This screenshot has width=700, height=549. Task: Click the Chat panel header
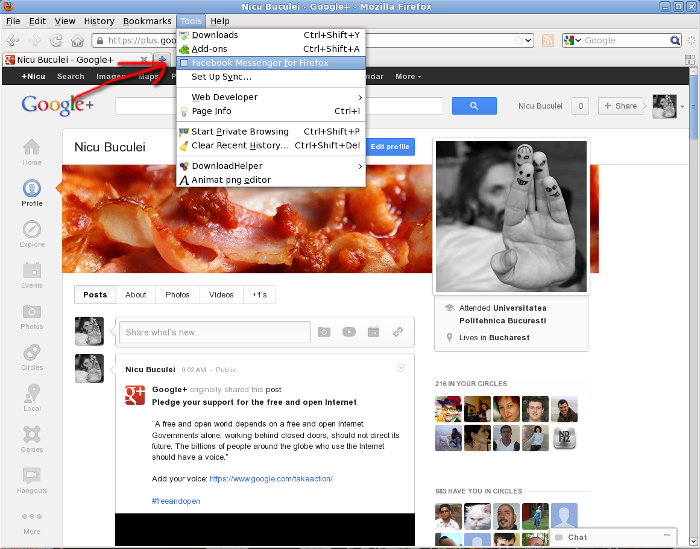tap(614, 537)
